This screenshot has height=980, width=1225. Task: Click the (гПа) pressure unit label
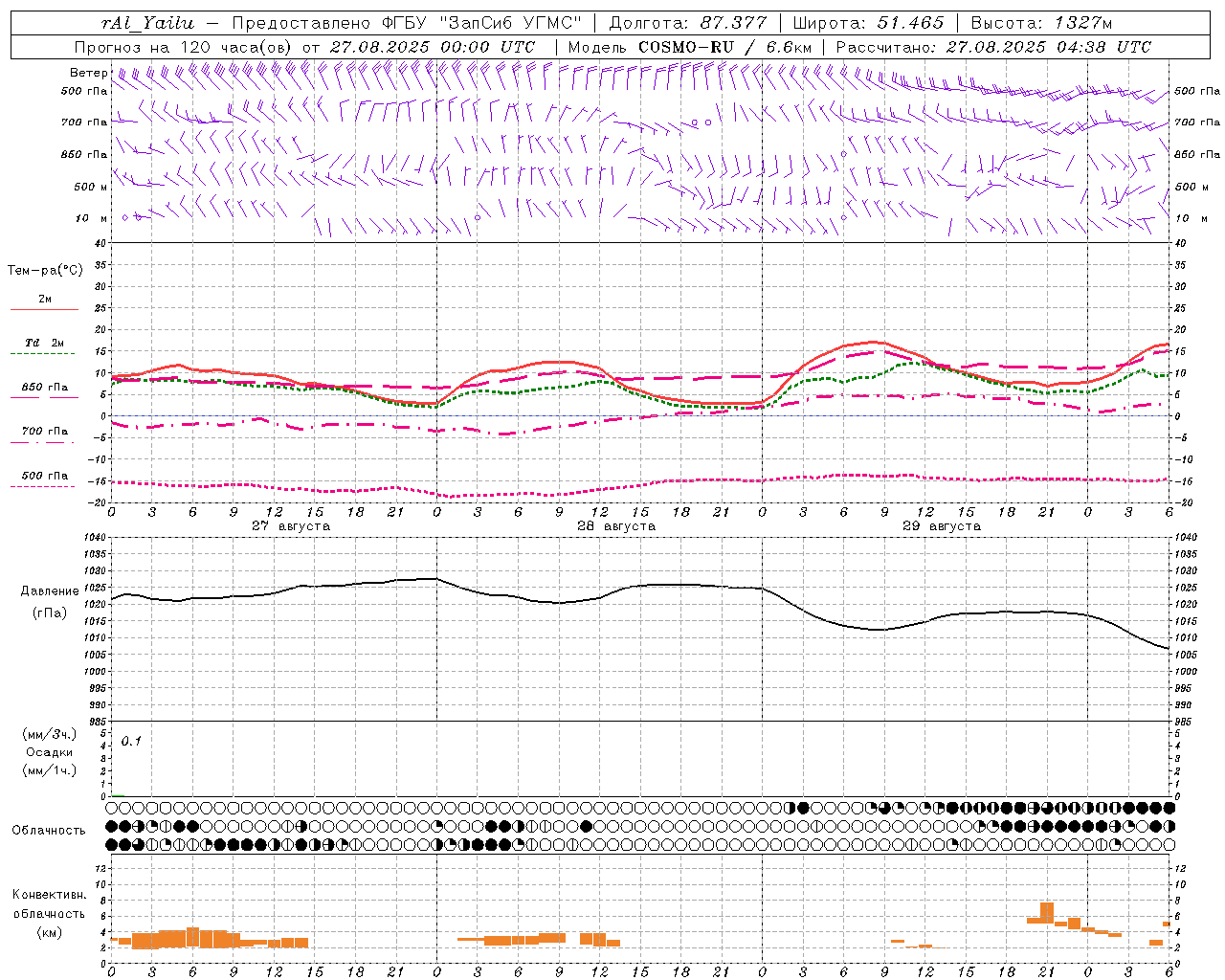point(50,613)
